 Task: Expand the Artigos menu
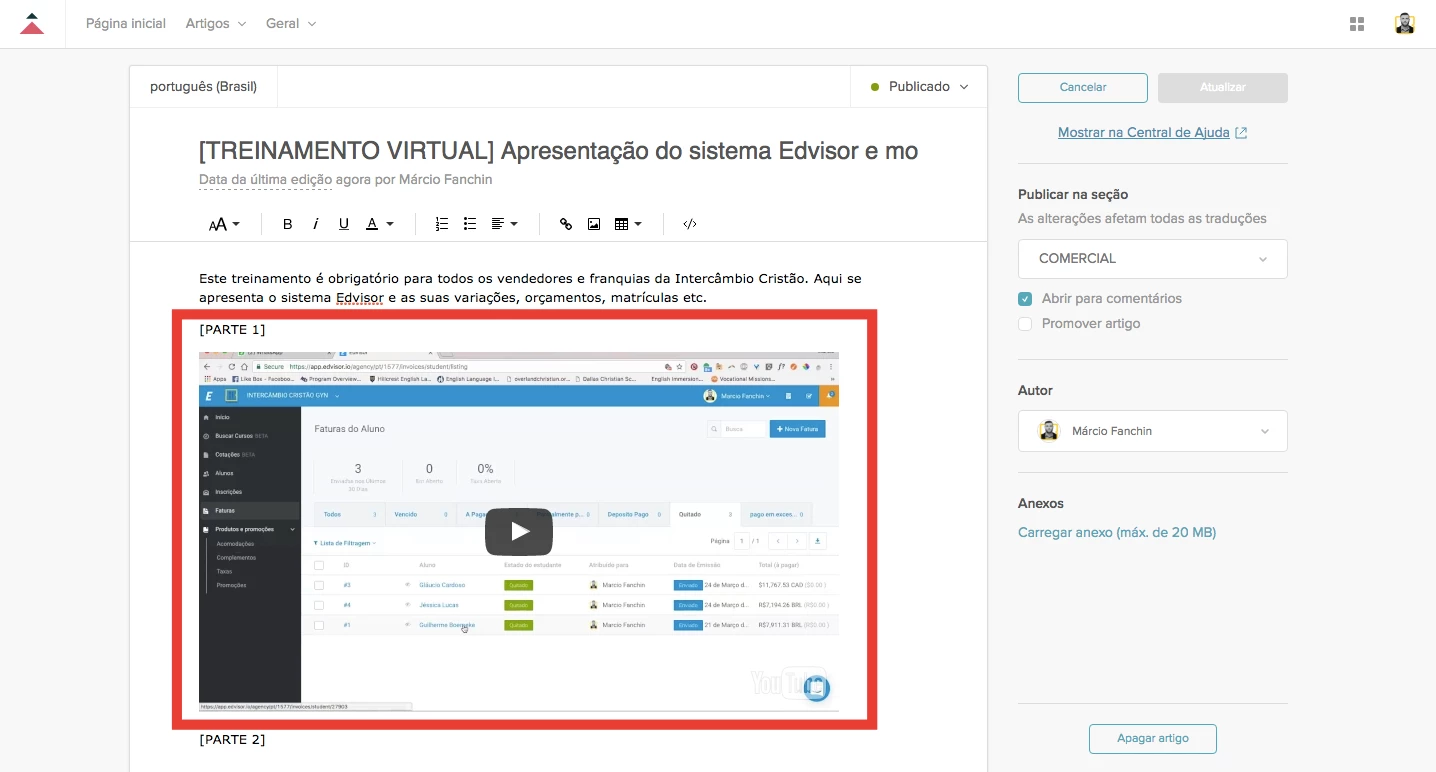click(x=216, y=24)
